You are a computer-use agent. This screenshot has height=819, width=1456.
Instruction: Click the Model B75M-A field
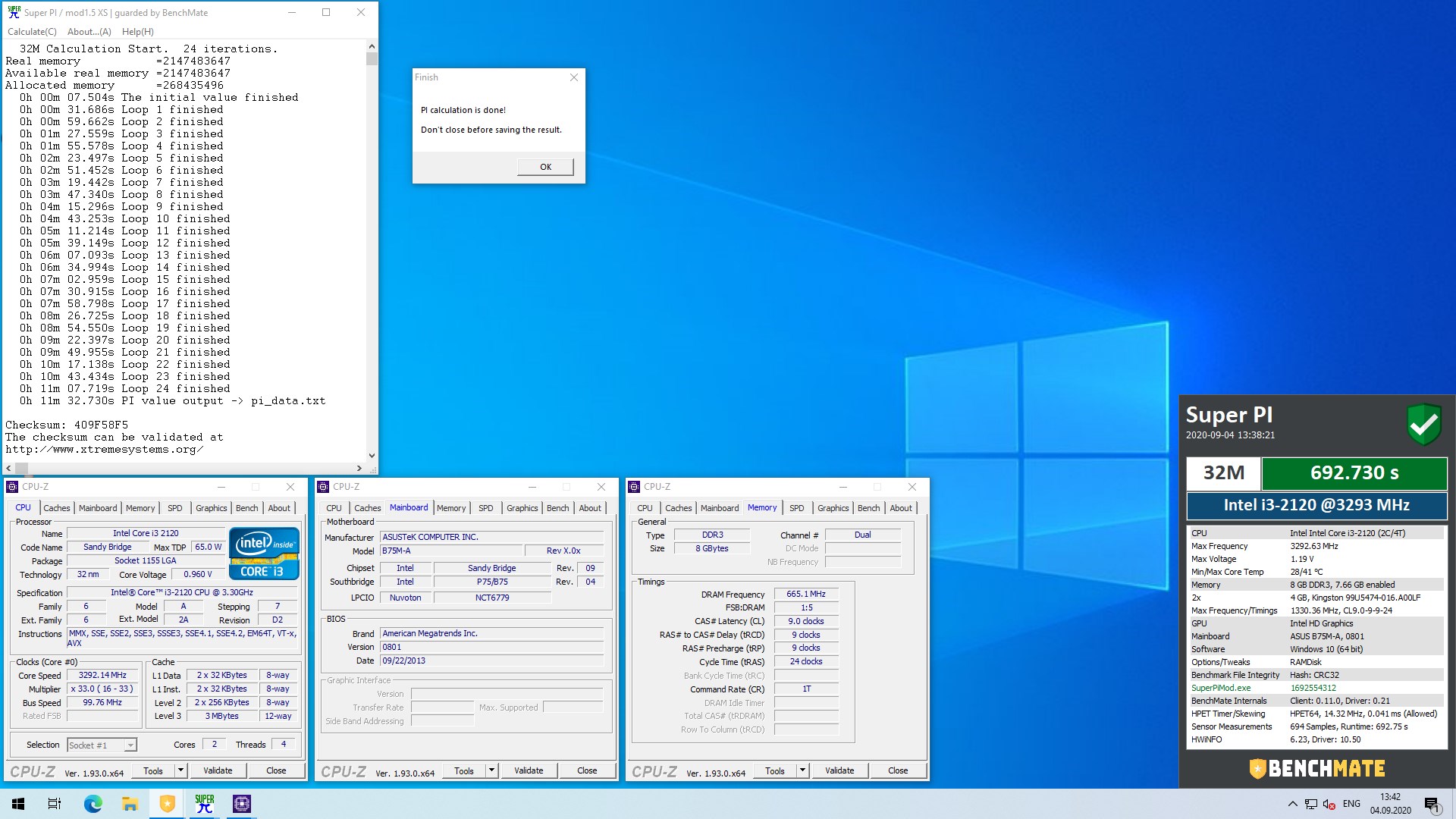click(x=450, y=551)
